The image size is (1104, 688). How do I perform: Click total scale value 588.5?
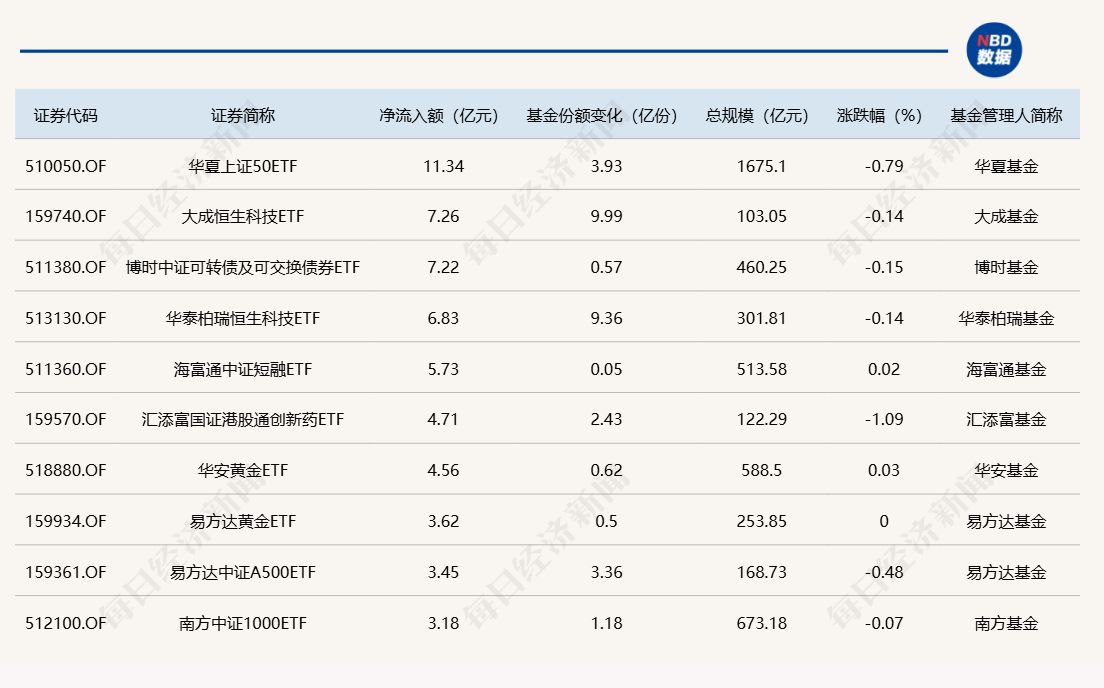click(x=762, y=470)
